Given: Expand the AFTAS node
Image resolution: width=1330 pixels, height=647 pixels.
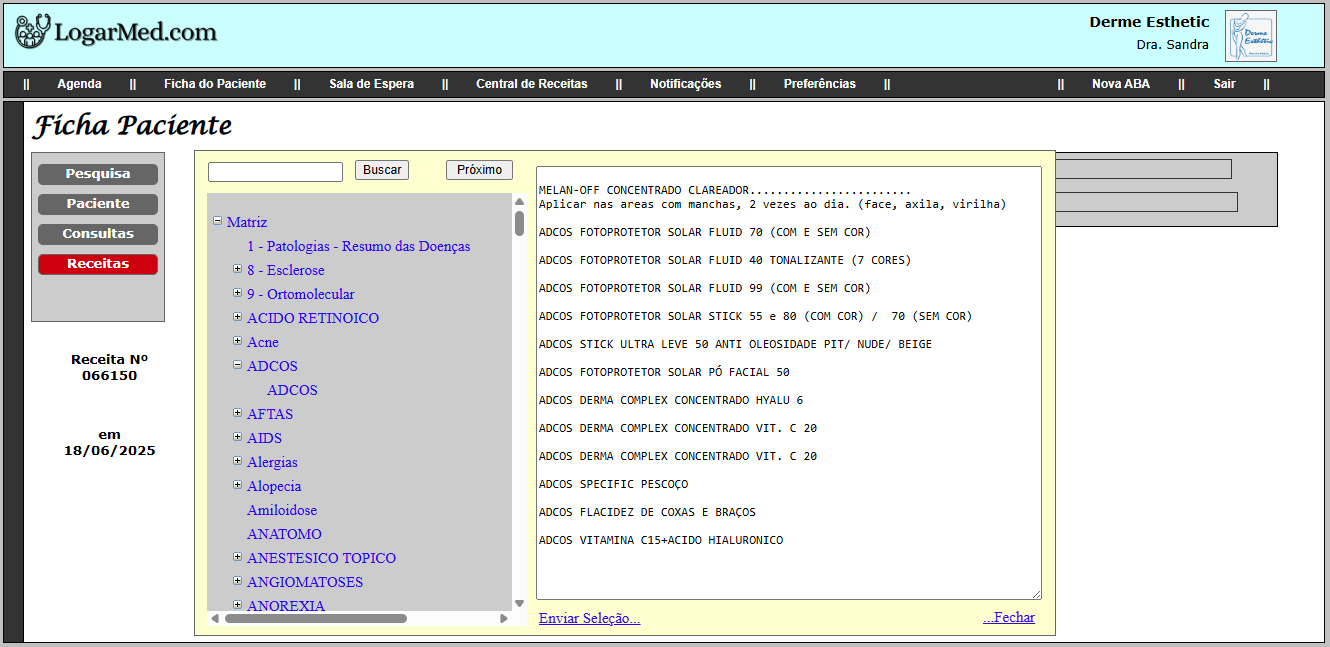Looking at the screenshot, I should [238, 413].
